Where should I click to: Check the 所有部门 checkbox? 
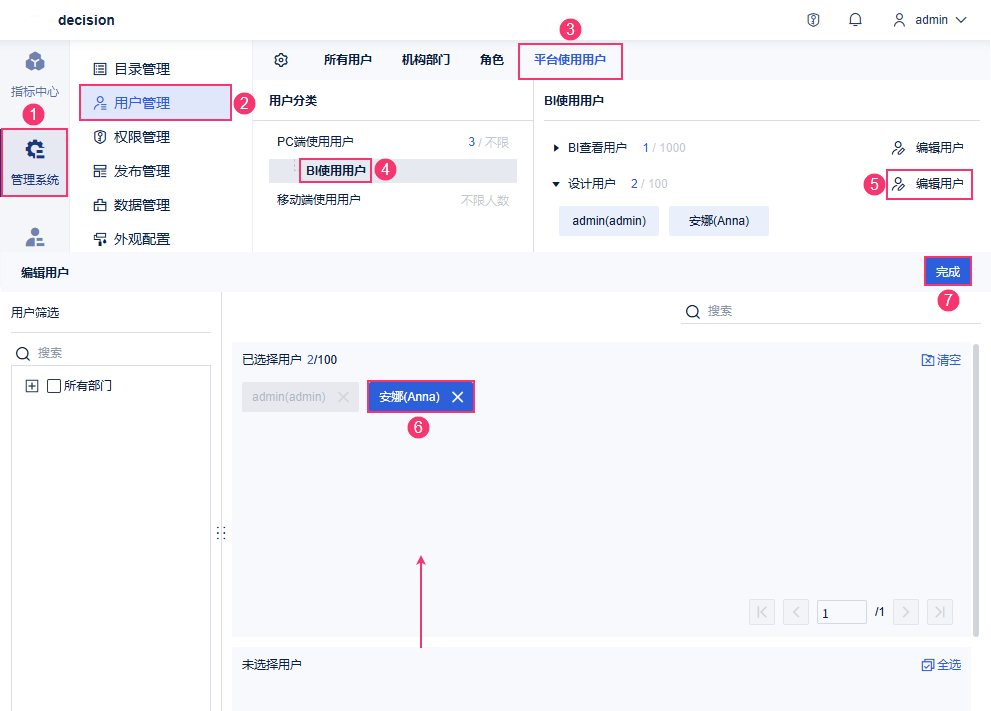click(x=54, y=386)
